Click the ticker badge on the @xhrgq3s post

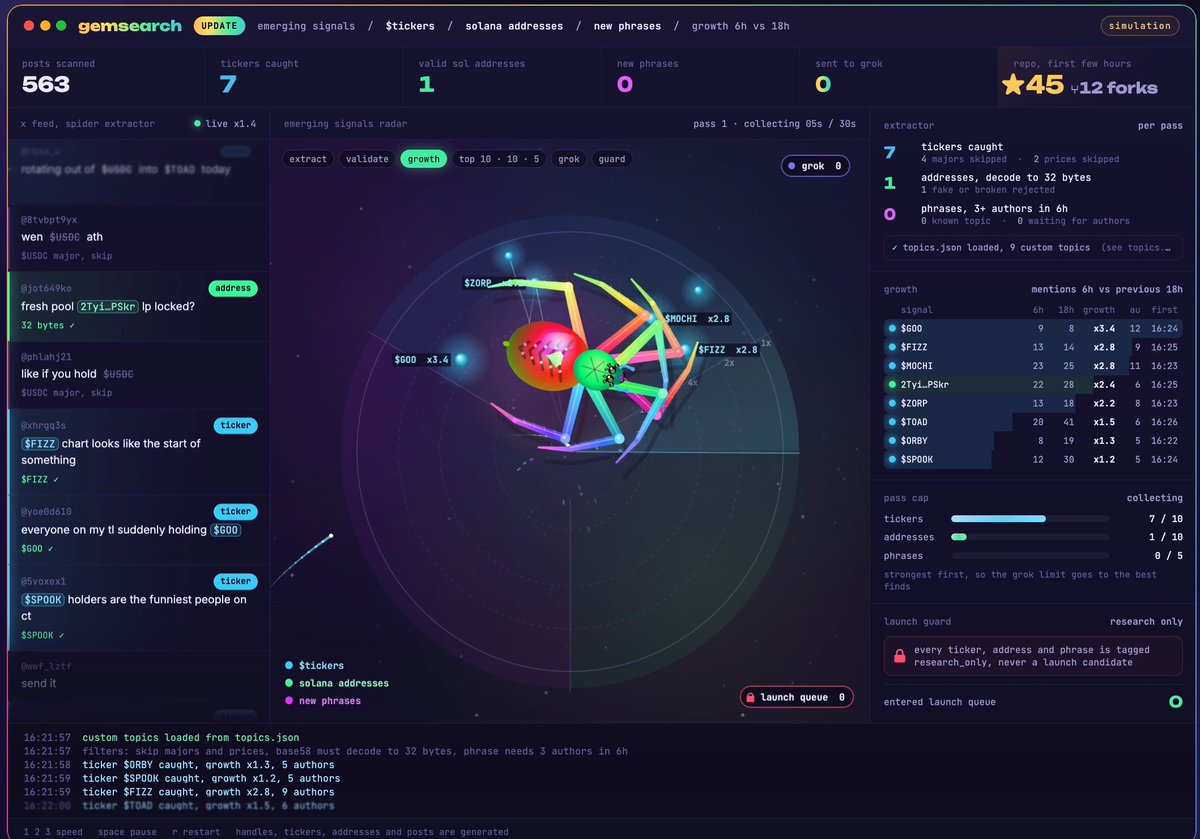tap(236, 425)
